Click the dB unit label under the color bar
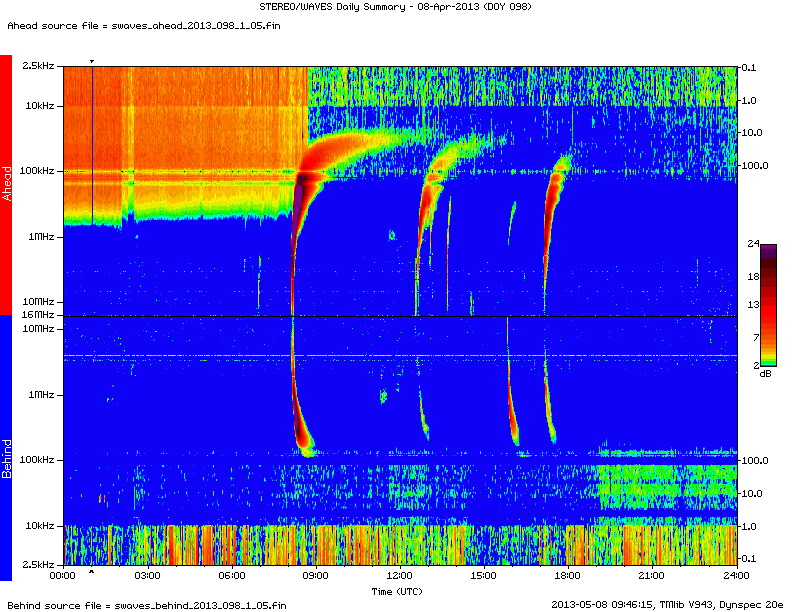The width and height of the screenshot is (792, 612). (765, 373)
